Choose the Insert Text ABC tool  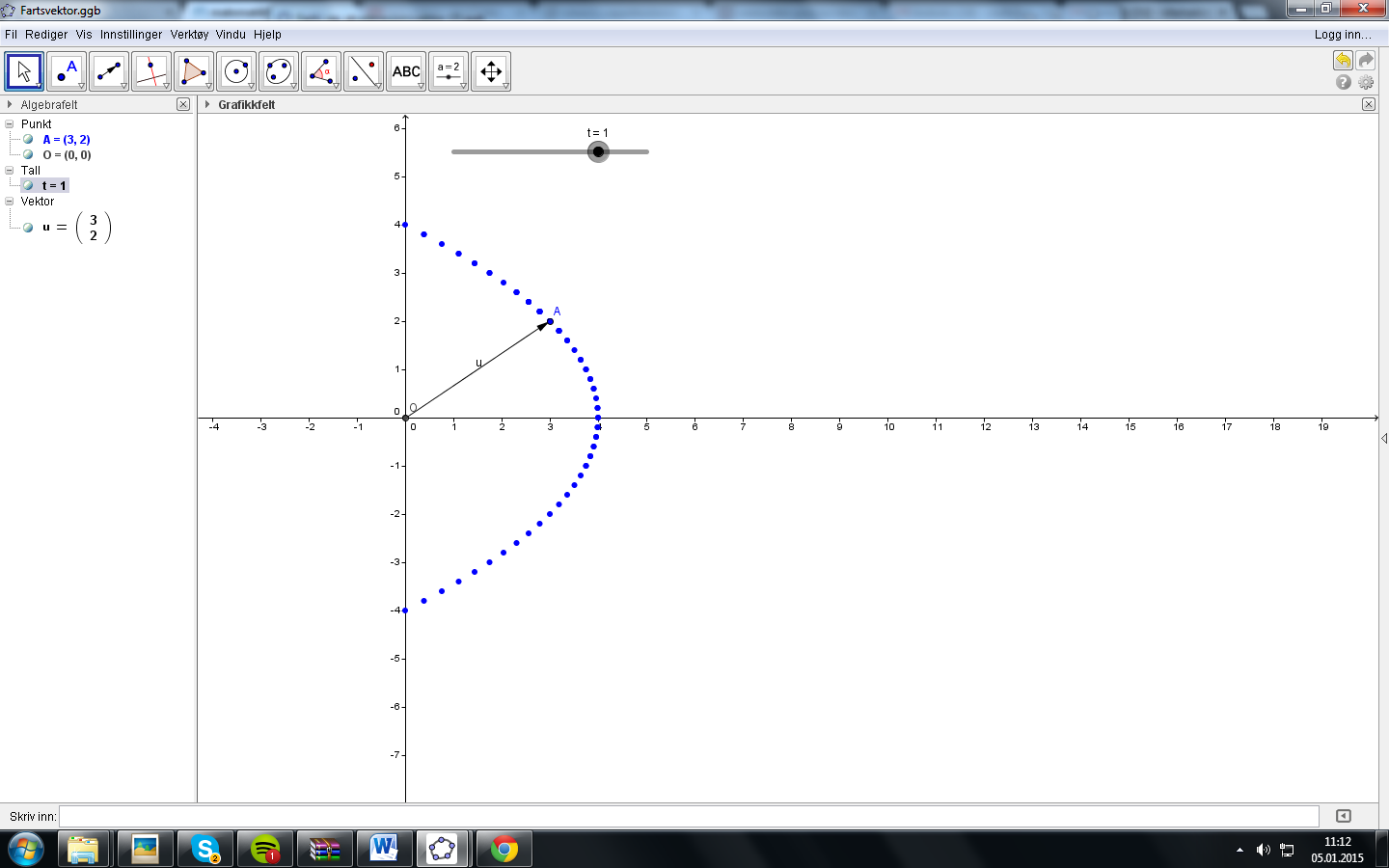[x=406, y=71]
